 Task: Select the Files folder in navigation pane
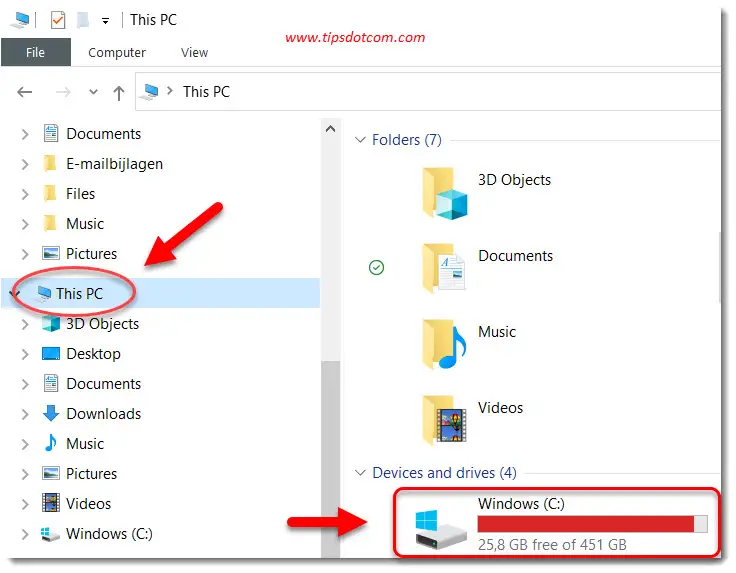pyautogui.click(x=80, y=194)
